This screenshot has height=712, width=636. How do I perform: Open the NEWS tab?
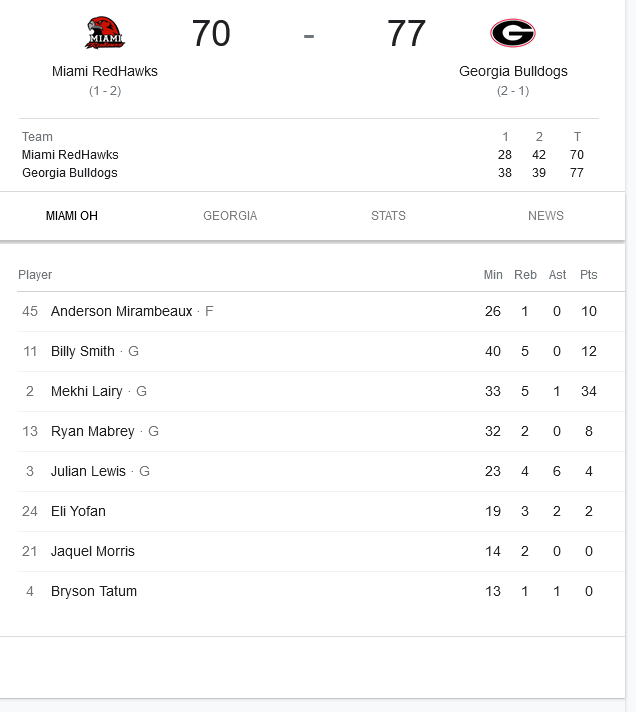(x=546, y=216)
